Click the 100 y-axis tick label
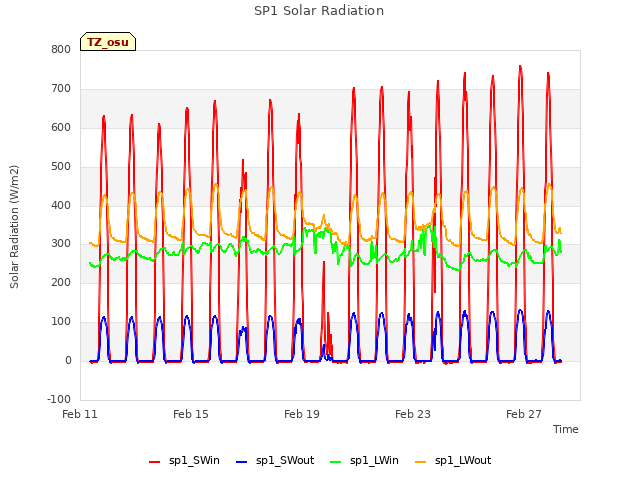 pos(61,322)
